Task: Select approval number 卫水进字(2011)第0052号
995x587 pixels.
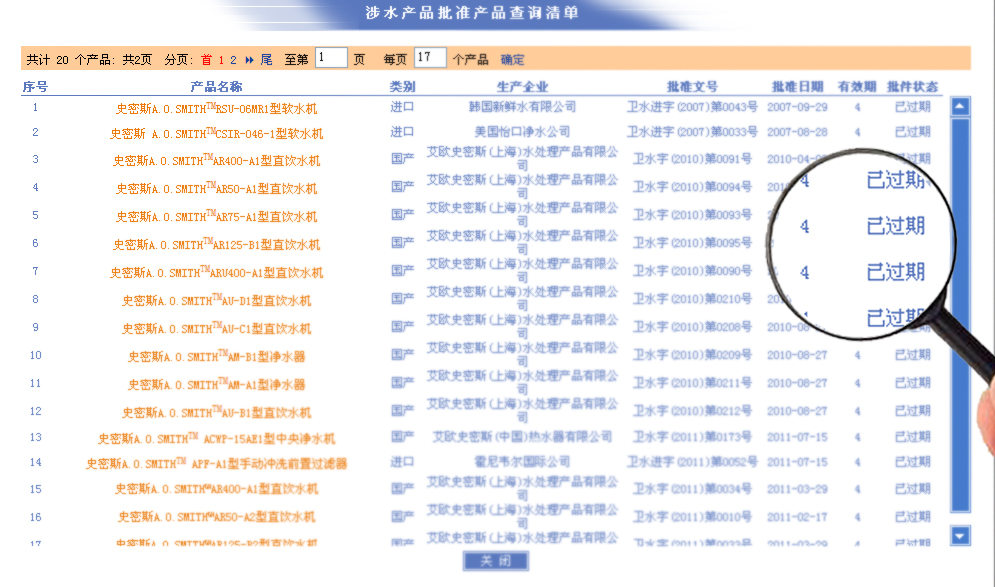Action: coord(692,462)
